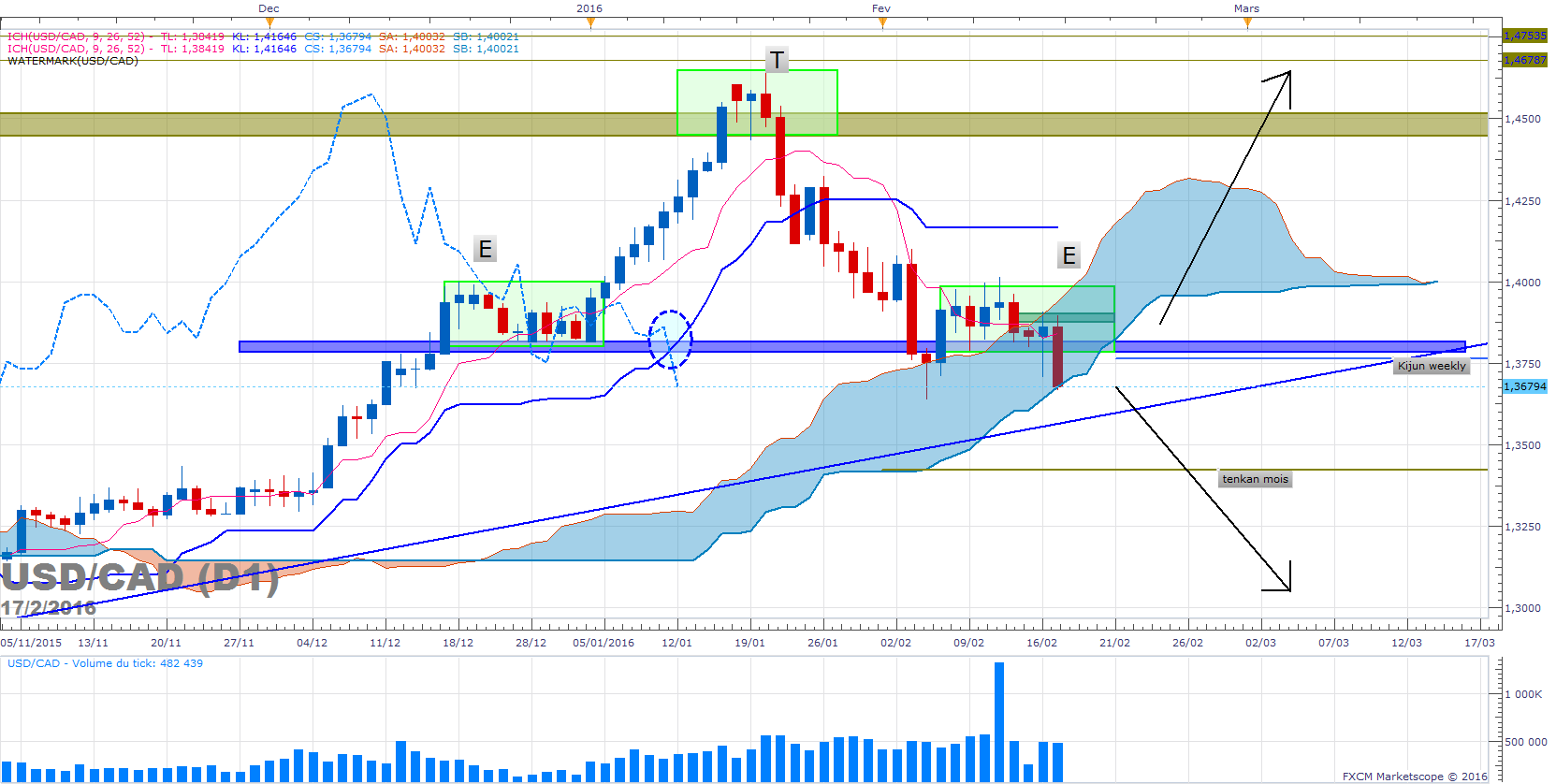Select the 1,3750 price axis level

(x=1523, y=364)
